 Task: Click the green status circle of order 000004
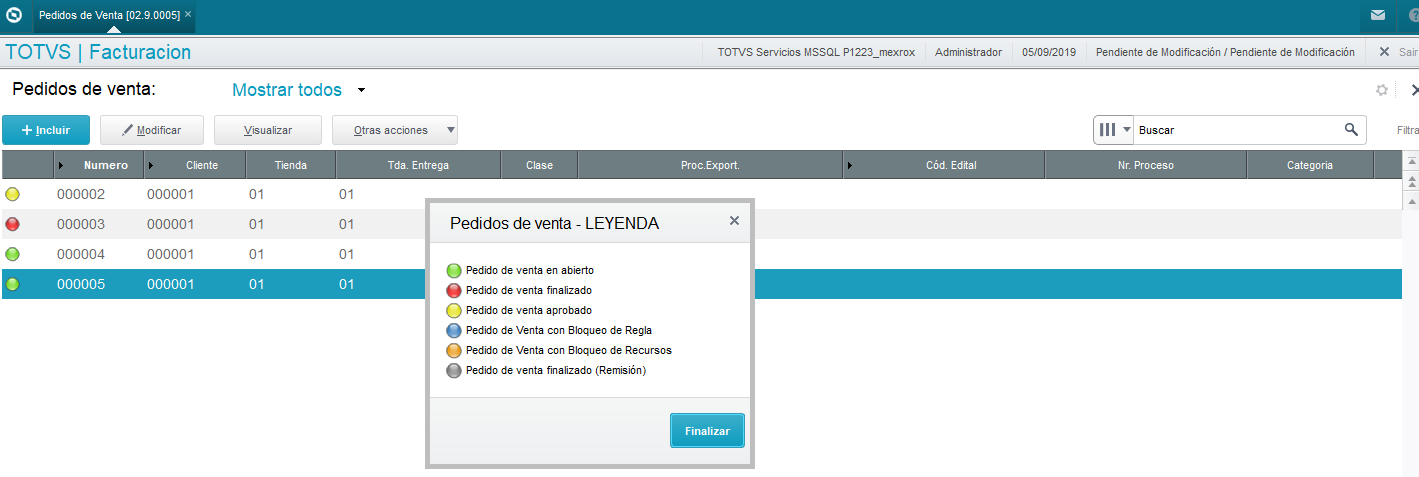click(x=12, y=254)
